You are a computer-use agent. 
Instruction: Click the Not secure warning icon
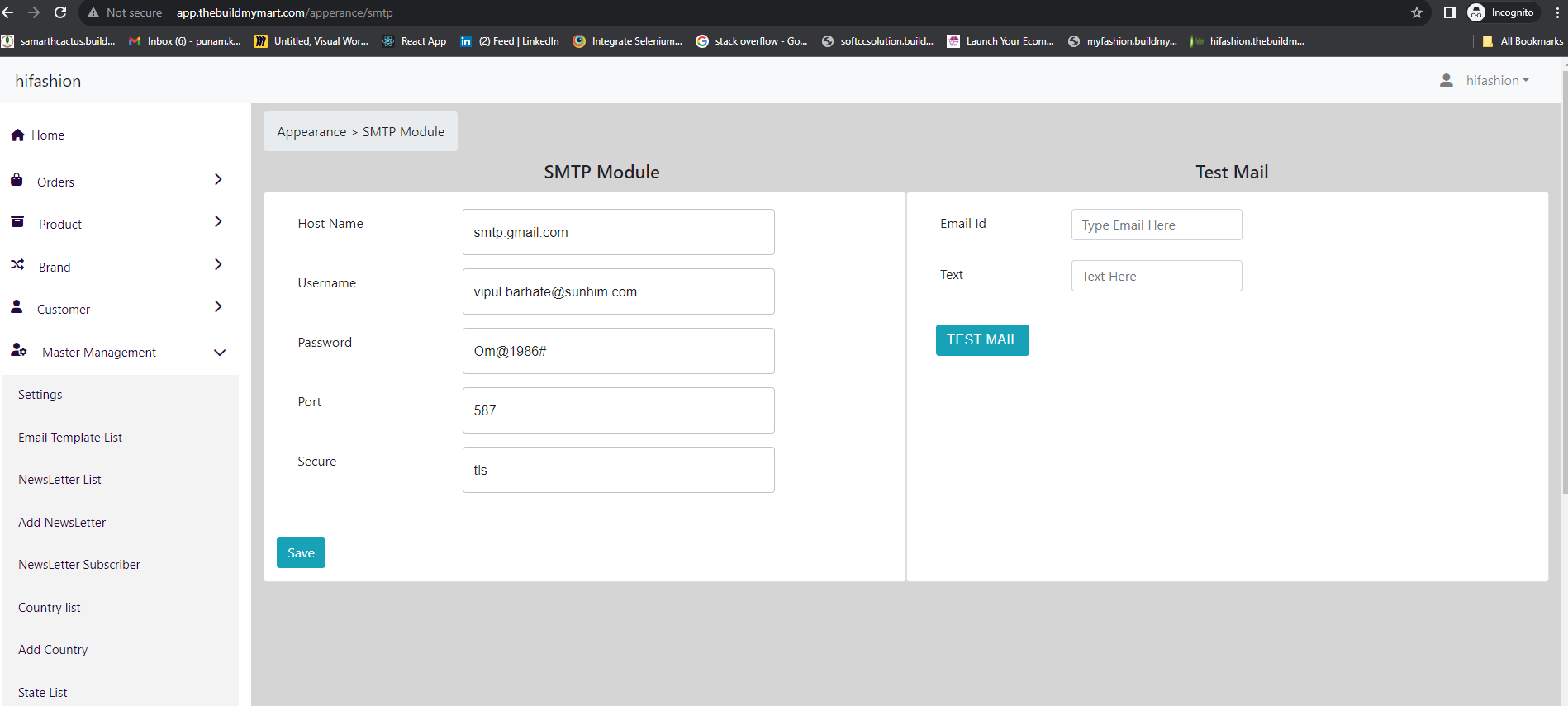coord(93,12)
